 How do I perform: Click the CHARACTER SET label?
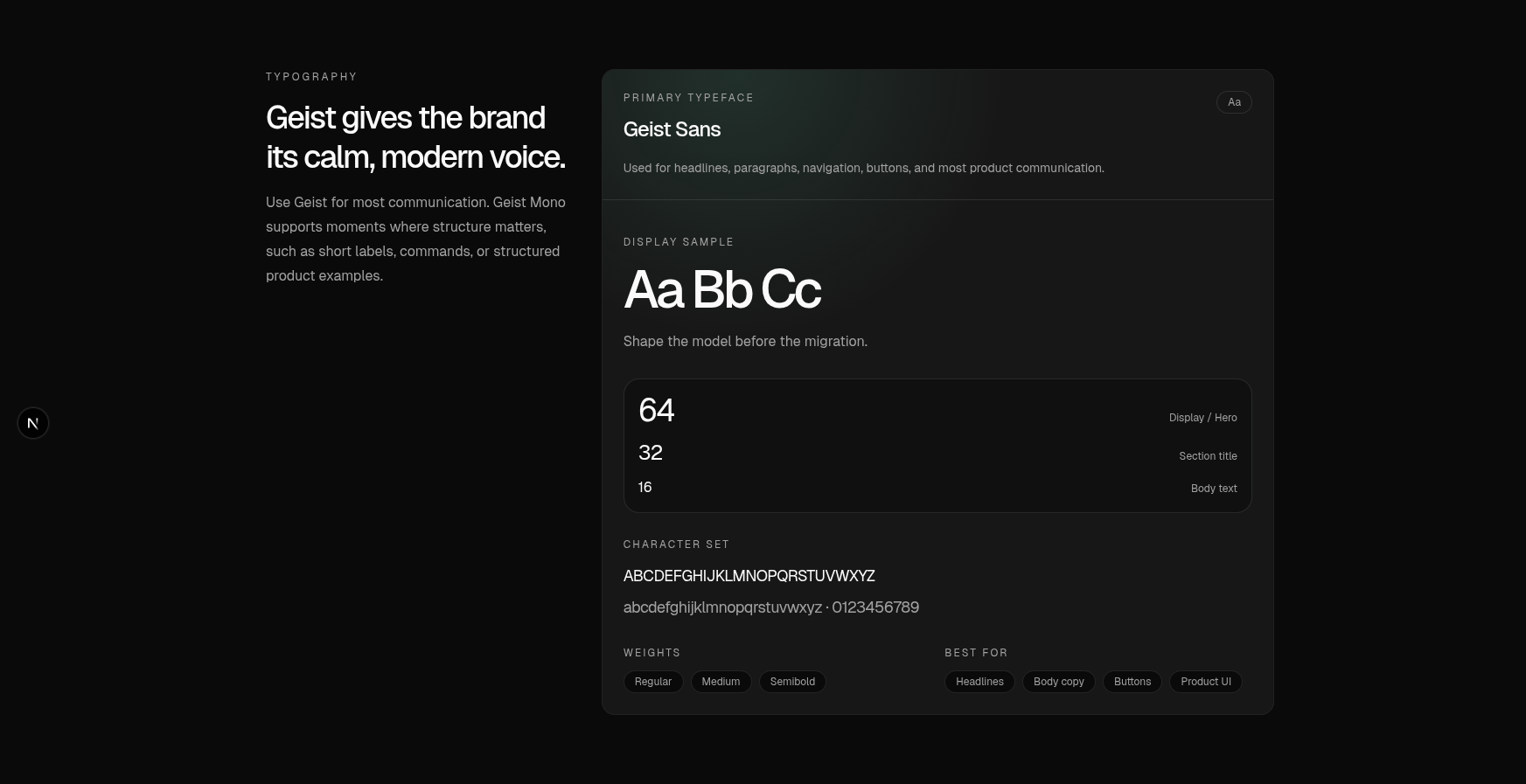(676, 545)
